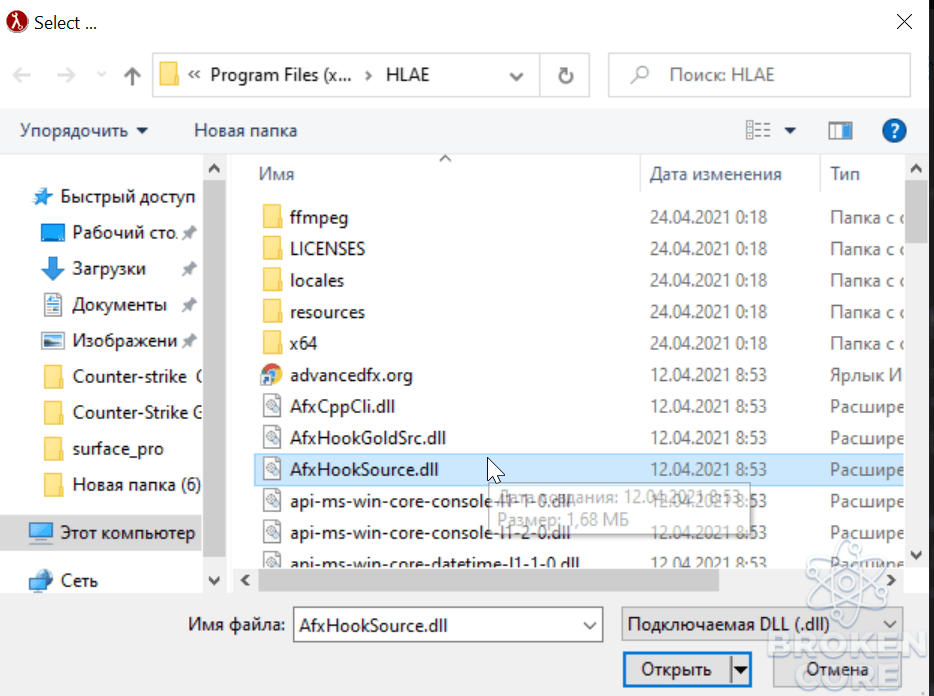This screenshot has height=696, width=934.
Task: Select Этот компьютер in navigation pane
Action: [127, 533]
